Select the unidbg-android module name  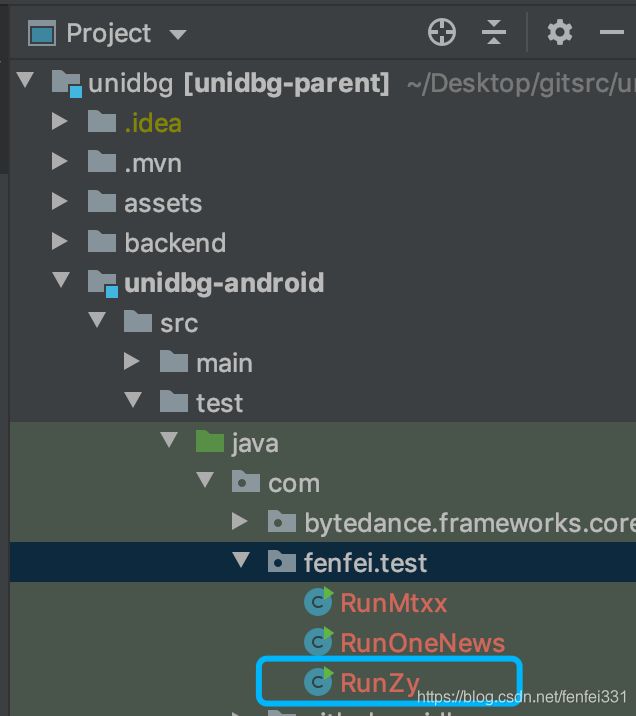click(x=224, y=283)
